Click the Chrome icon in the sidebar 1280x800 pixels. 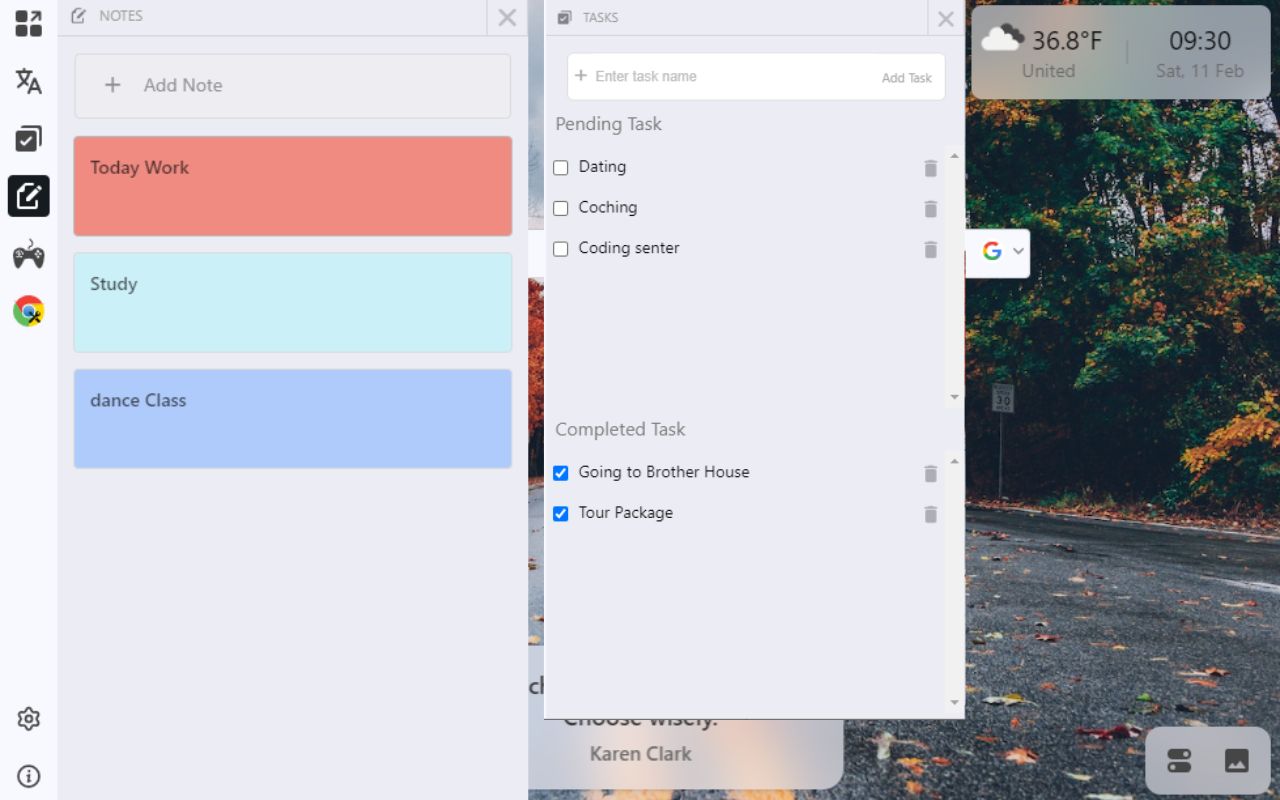pyautogui.click(x=28, y=311)
